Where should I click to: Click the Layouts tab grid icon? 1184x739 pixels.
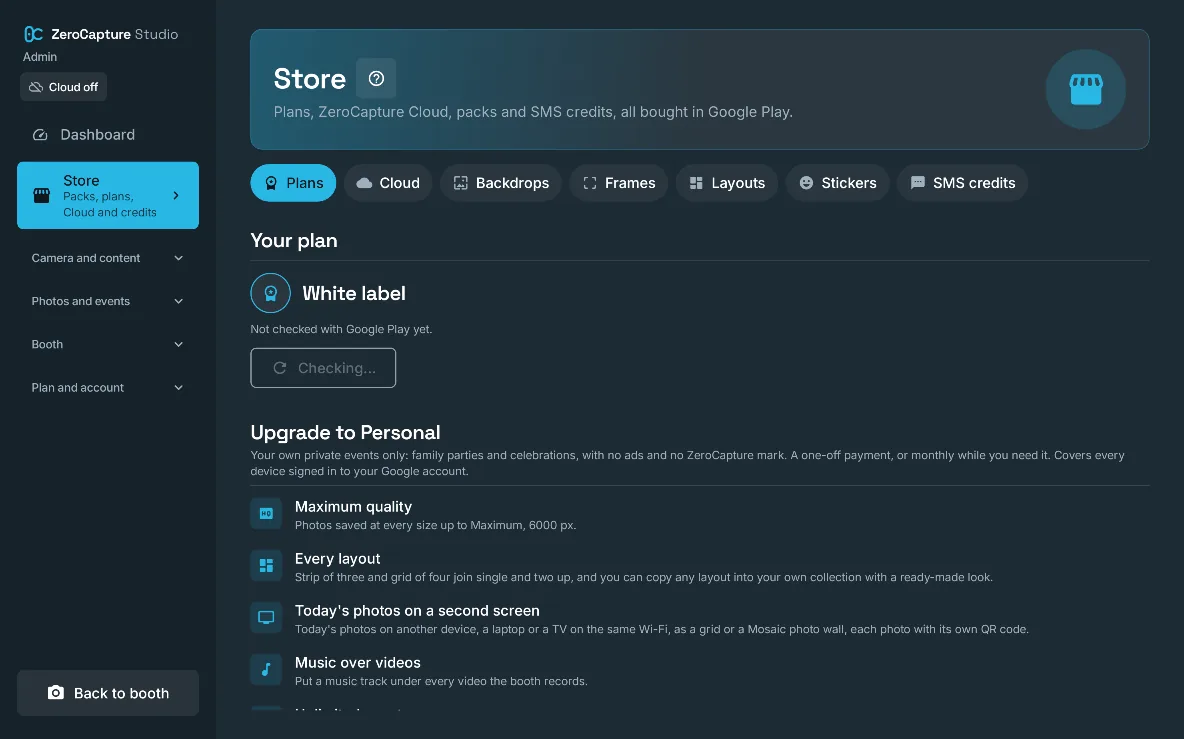coord(696,183)
